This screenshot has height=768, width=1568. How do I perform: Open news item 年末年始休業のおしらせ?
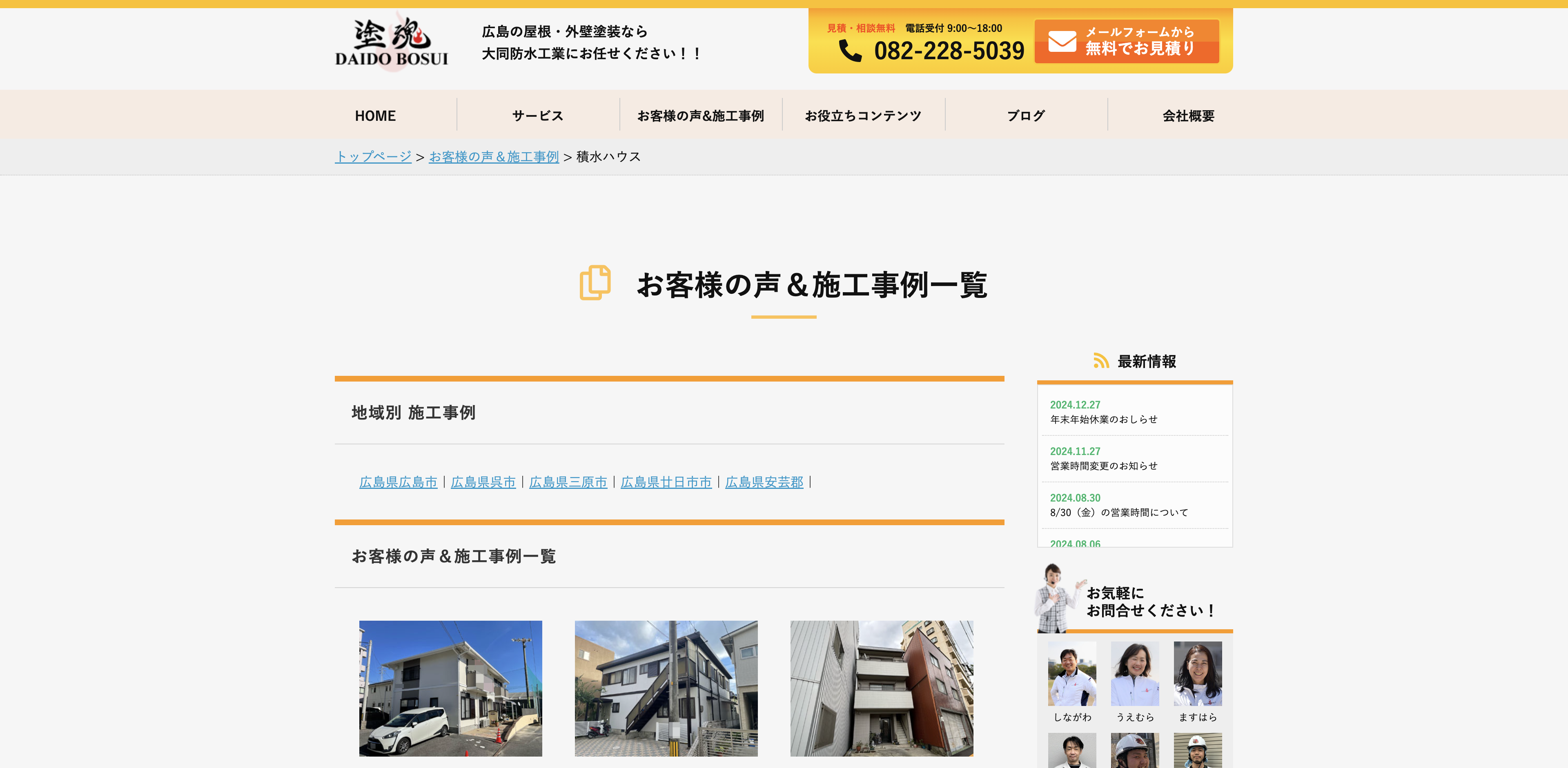[1104, 420]
